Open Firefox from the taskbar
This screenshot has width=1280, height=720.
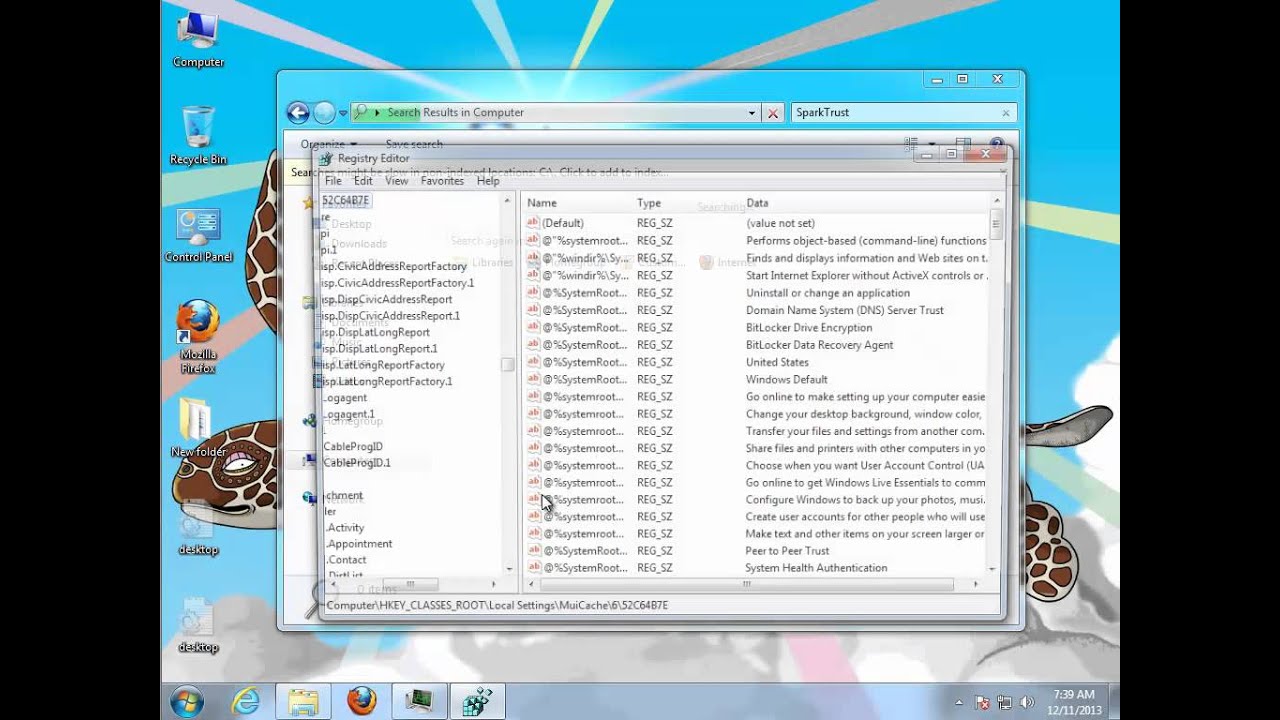pyautogui.click(x=361, y=700)
